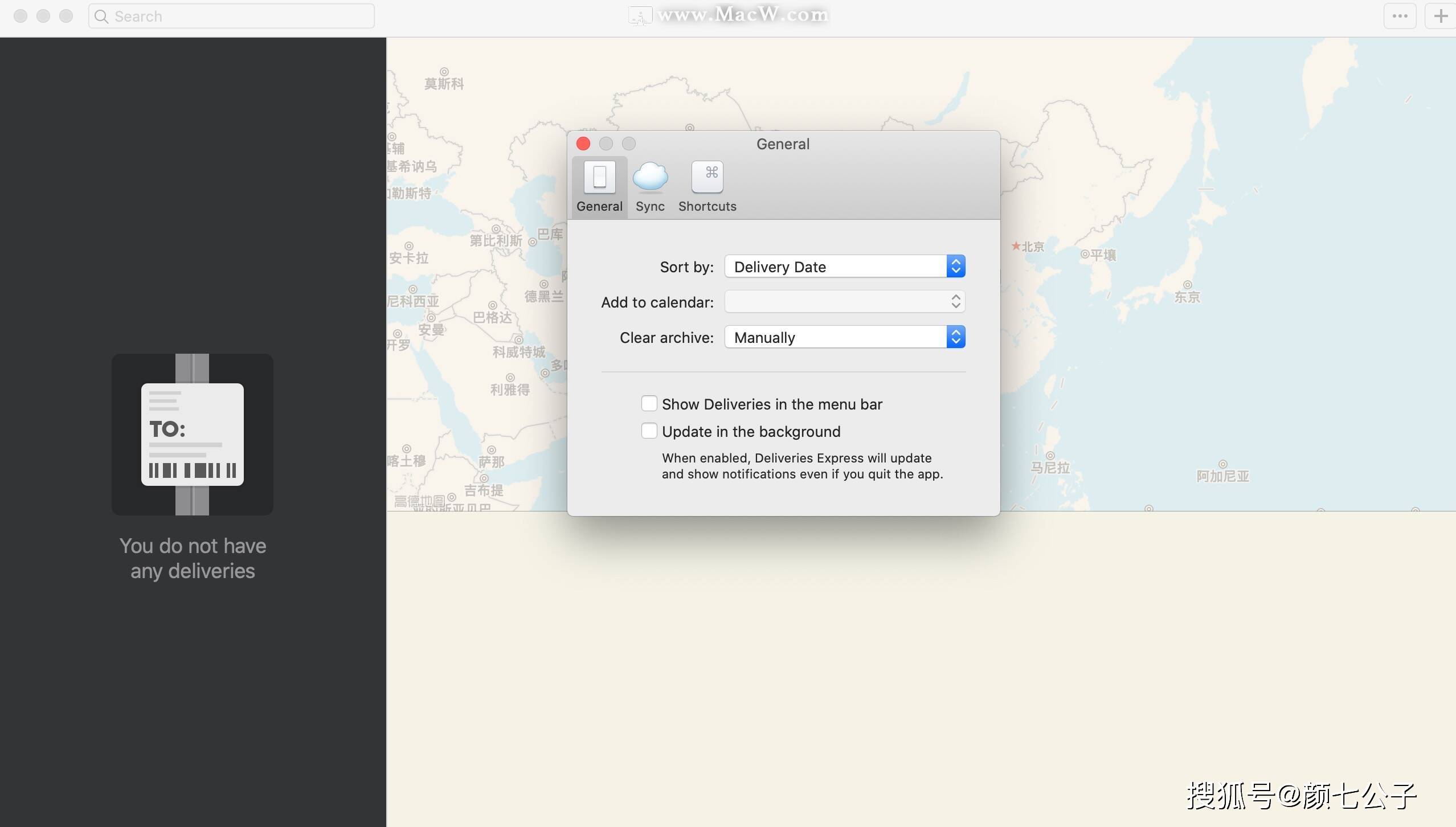Click the 巴格达 city label on map
The height and width of the screenshot is (827, 1456).
(493, 318)
